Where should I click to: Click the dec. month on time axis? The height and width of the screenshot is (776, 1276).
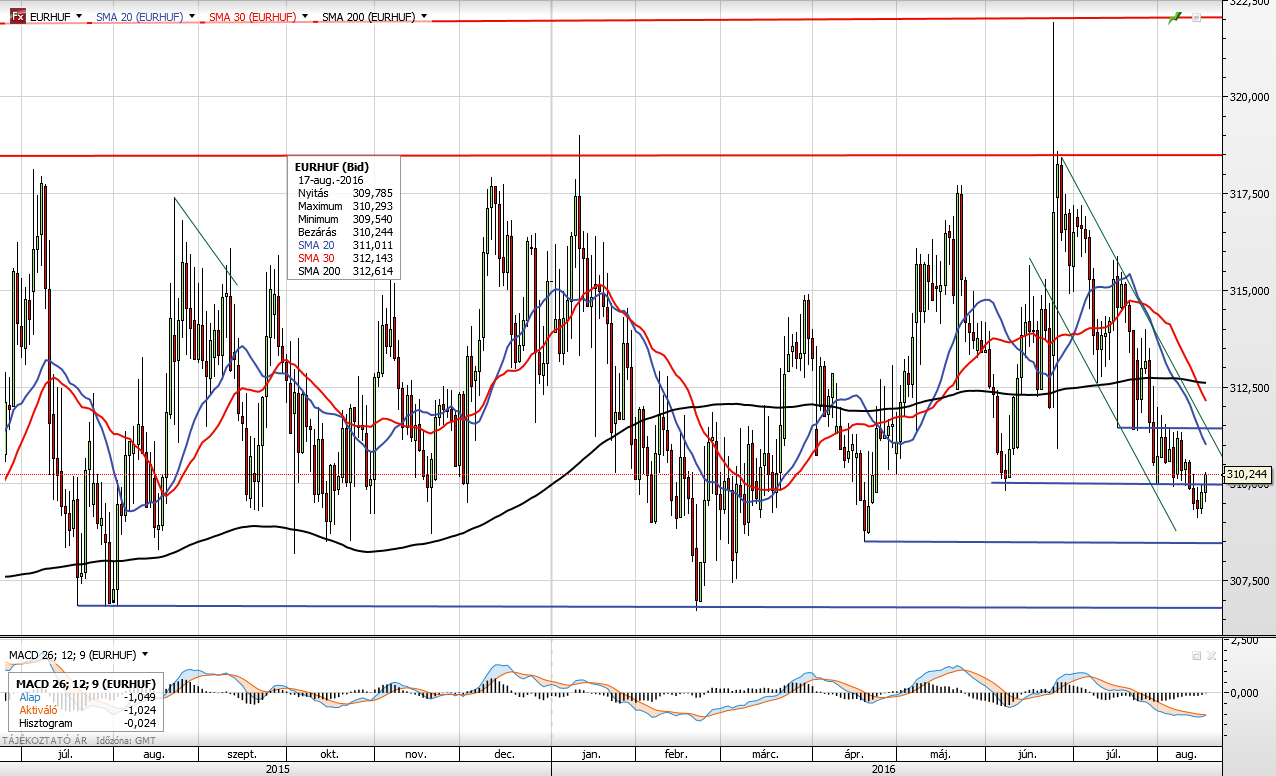[x=504, y=755]
